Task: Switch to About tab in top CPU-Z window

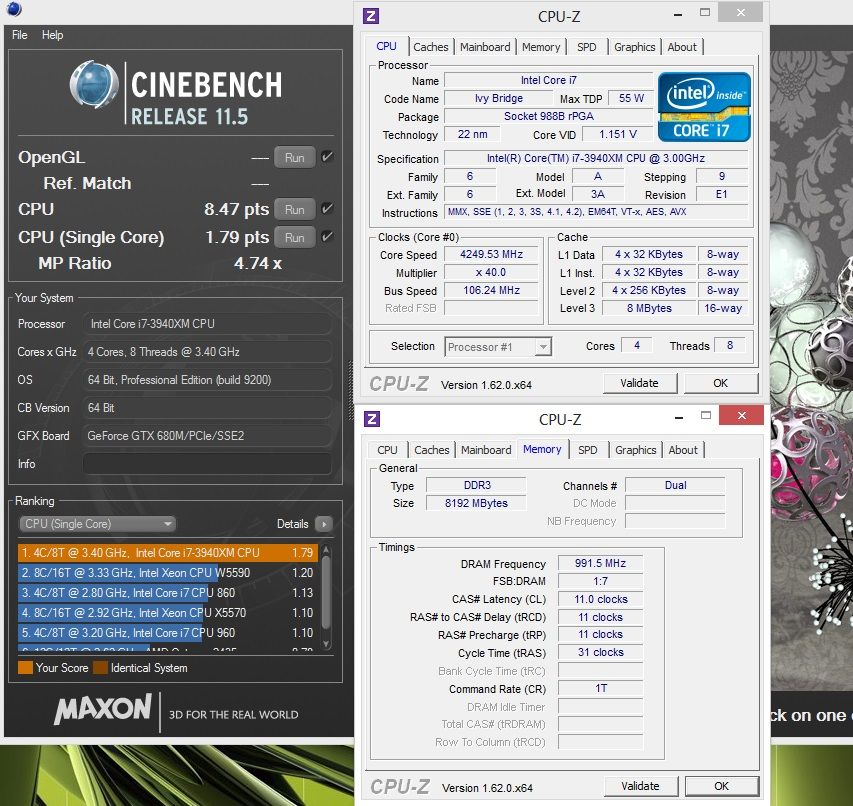Action: [682, 47]
